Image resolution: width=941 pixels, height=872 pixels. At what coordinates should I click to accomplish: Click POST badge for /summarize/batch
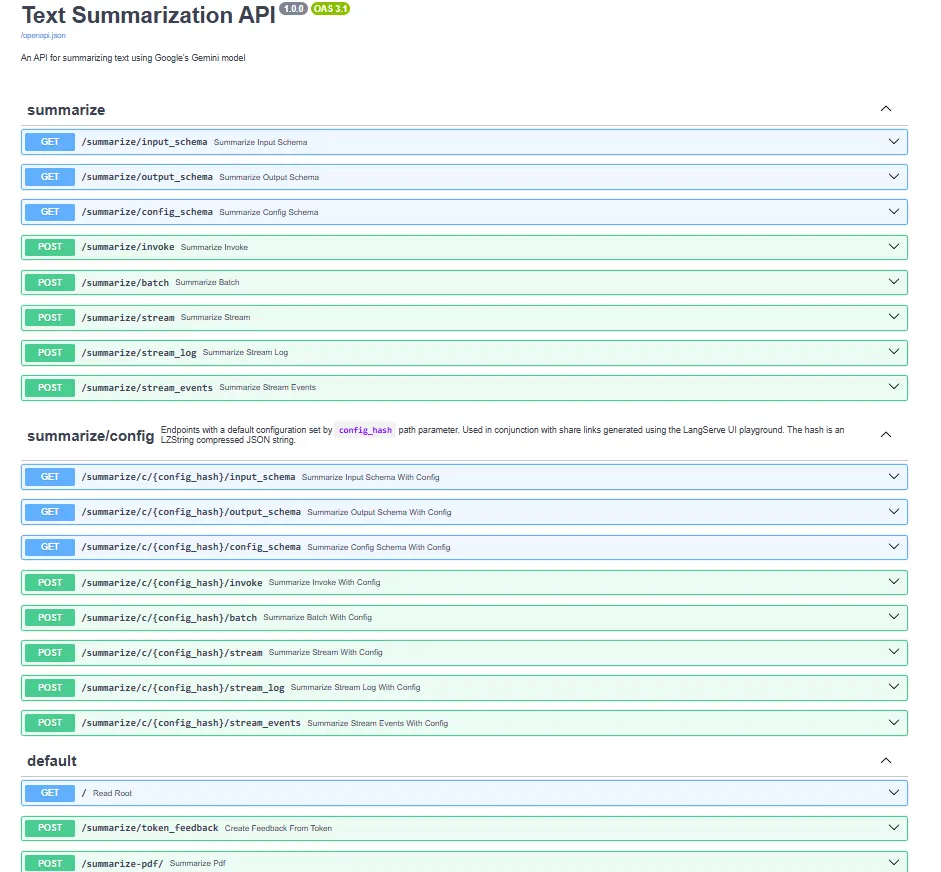(50, 282)
